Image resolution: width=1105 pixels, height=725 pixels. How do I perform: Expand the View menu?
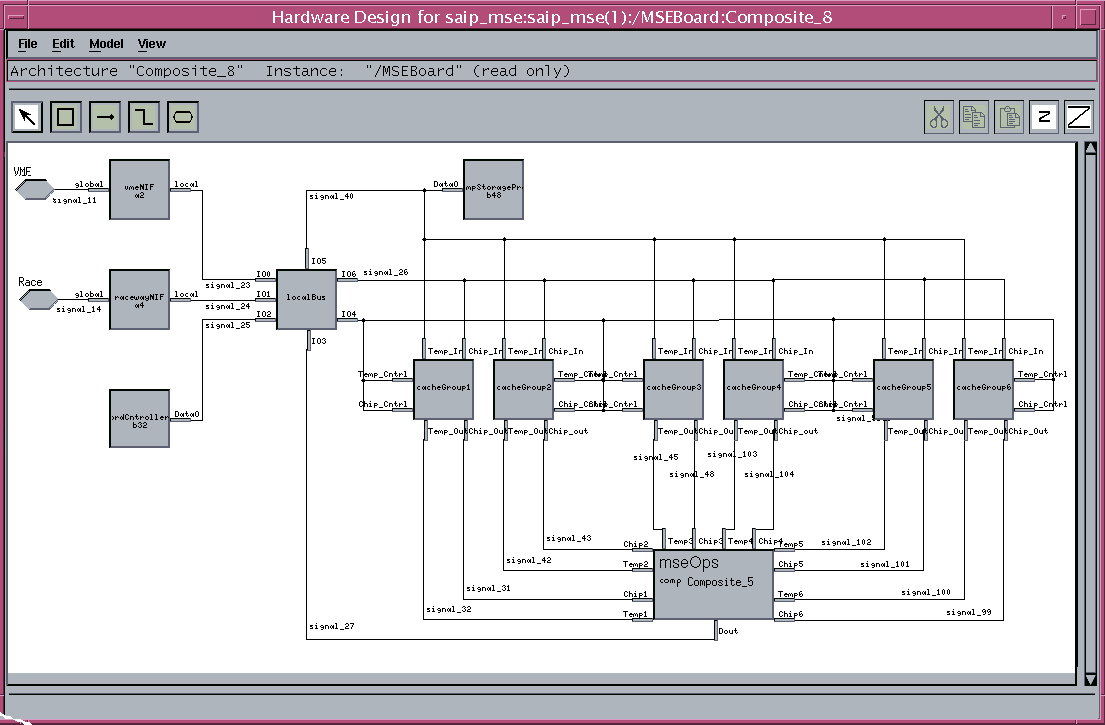coord(152,44)
